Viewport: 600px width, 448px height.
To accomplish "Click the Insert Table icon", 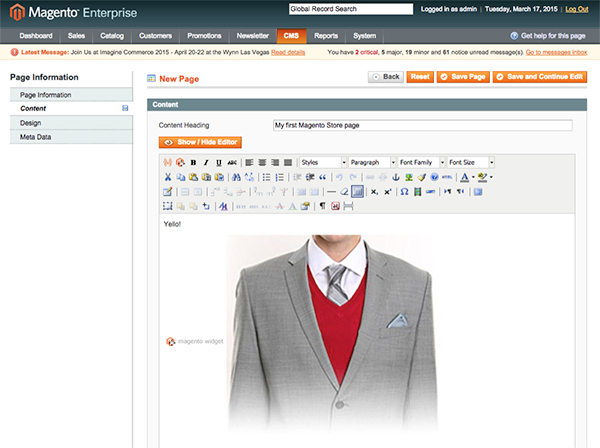I will coord(168,192).
